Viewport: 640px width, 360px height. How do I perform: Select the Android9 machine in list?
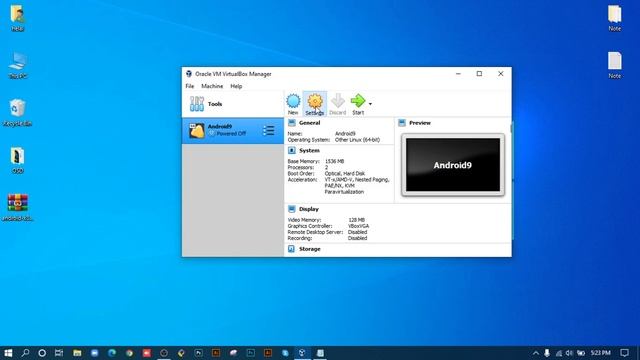pyautogui.click(x=233, y=131)
